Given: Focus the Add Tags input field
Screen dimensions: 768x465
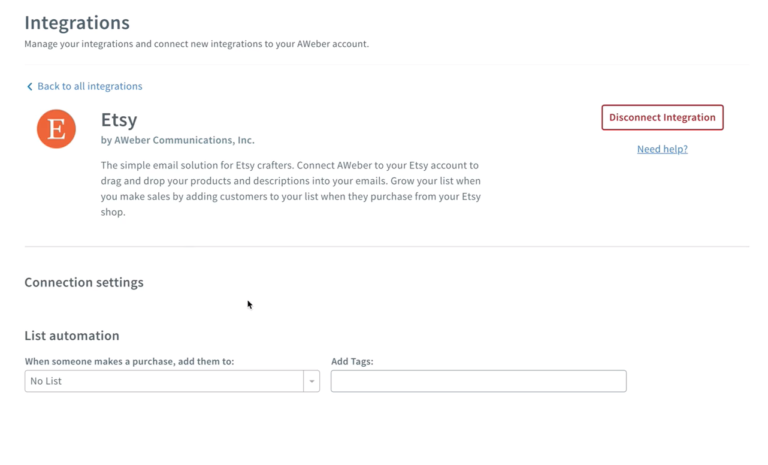Looking at the screenshot, I should (x=478, y=381).
